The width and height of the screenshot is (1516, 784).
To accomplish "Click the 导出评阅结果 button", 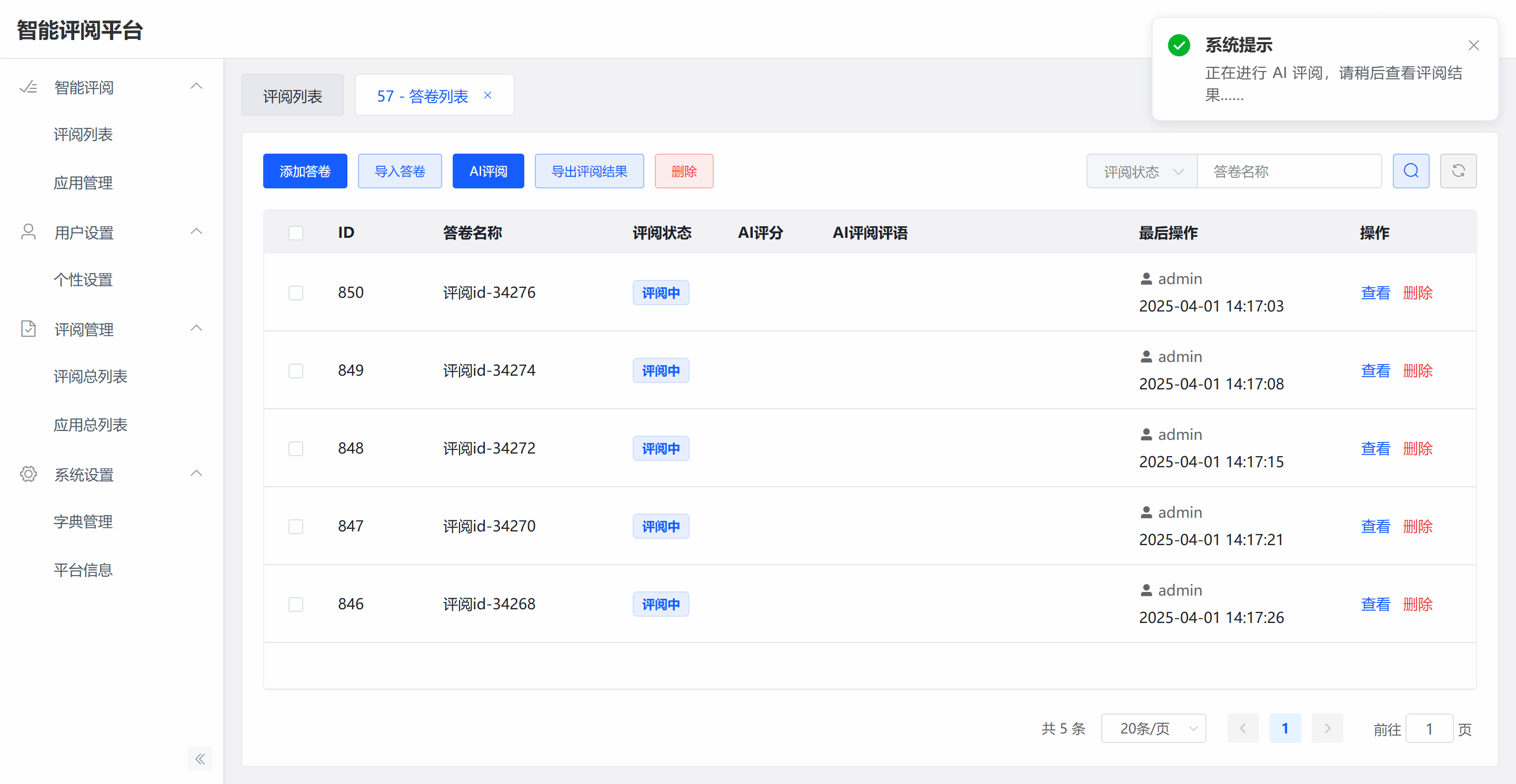I will (x=589, y=171).
